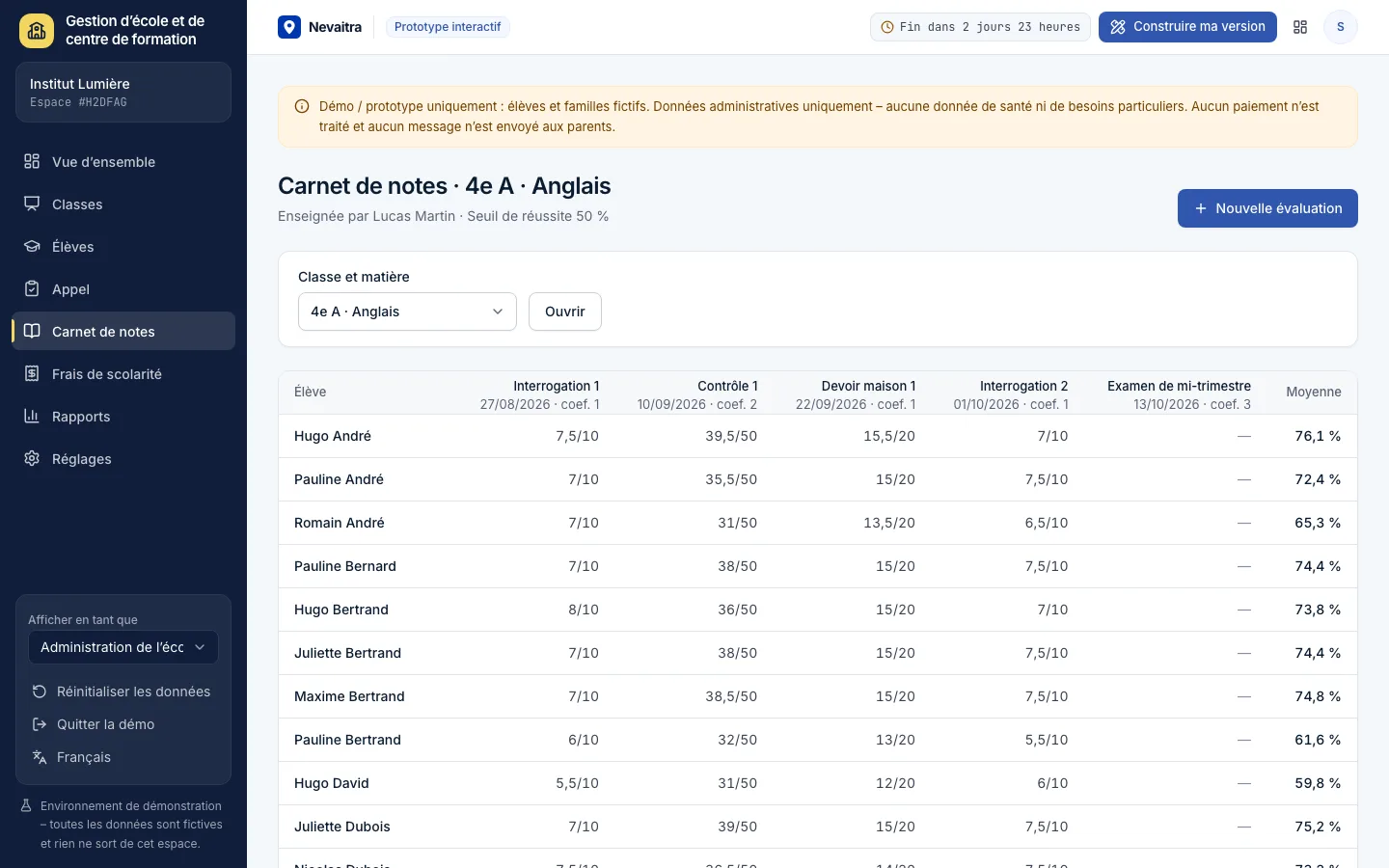Open the Carnet de notes section
The width and height of the screenshot is (1389, 868).
tap(123, 331)
